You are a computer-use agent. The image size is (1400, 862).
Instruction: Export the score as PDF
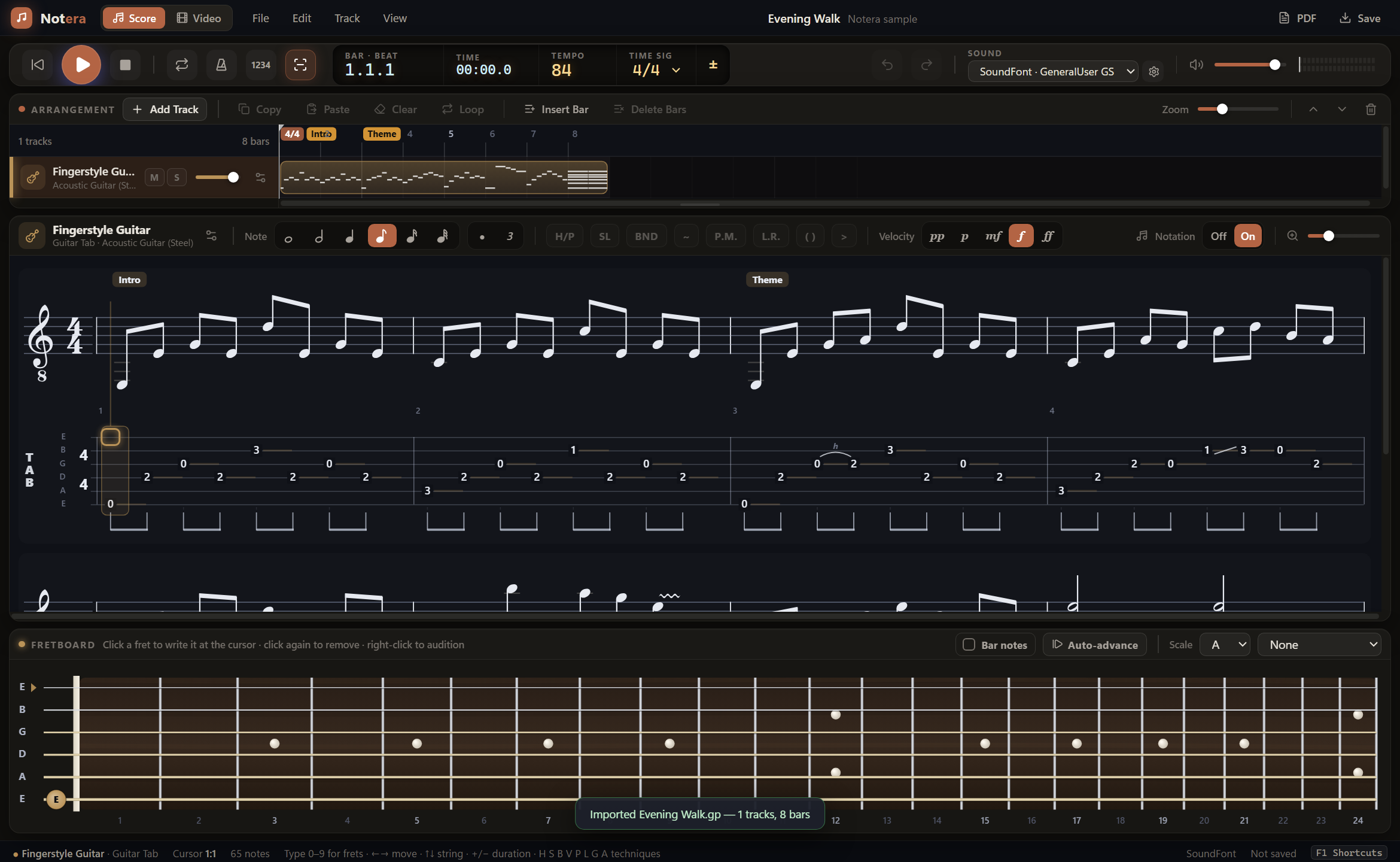click(1297, 18)
